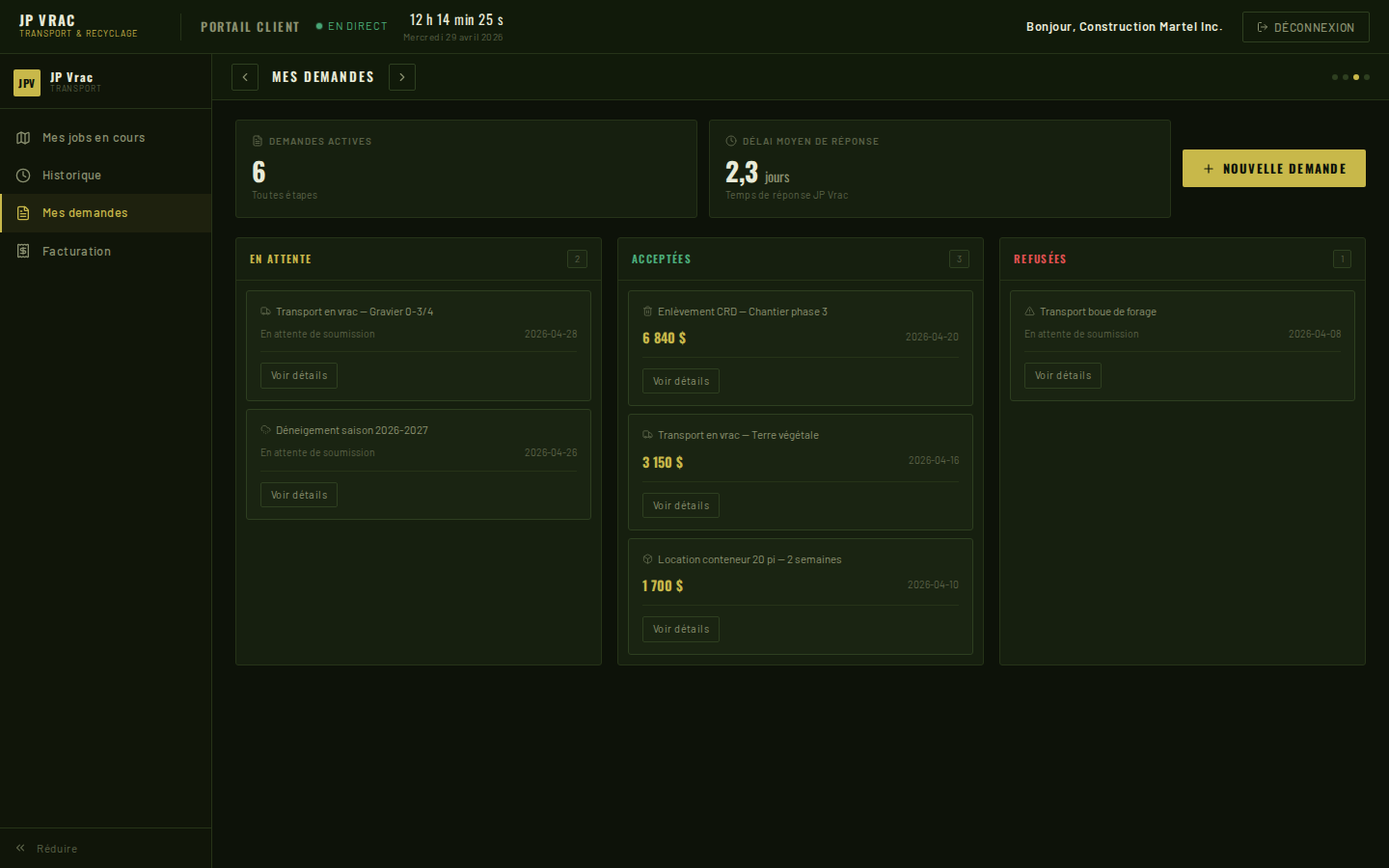This screenshot has height=868, width=1389.
Task: View details of Déneigement saison 2026-2027
Action: point(299,495)
